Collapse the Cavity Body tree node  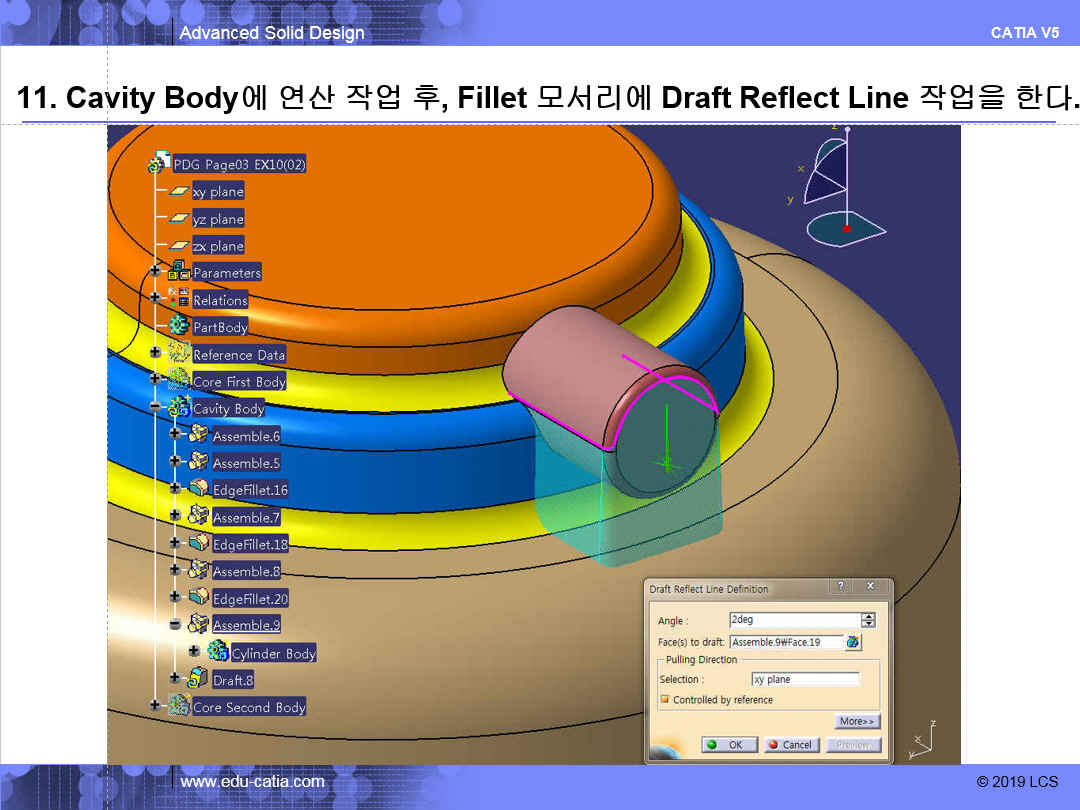tap(155, 408)
